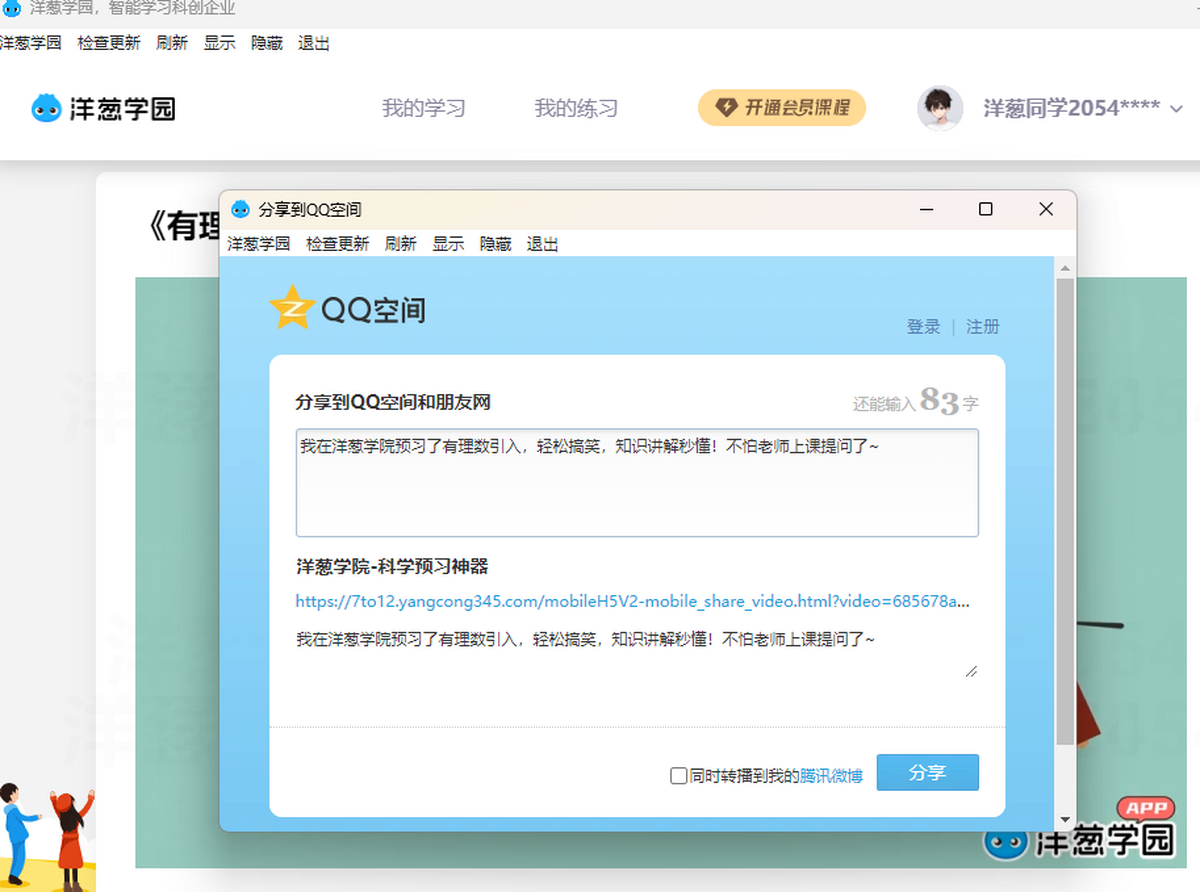Click the resize grip of summary textarea
The image size is (1200, 892).
coord(971,671)
